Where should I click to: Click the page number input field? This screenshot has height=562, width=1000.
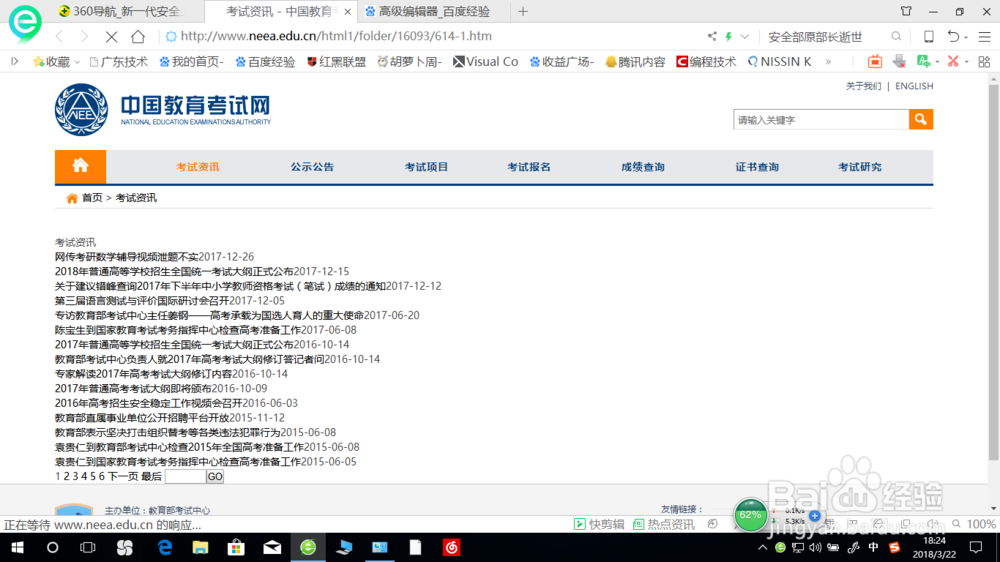(x=185, y=477)
